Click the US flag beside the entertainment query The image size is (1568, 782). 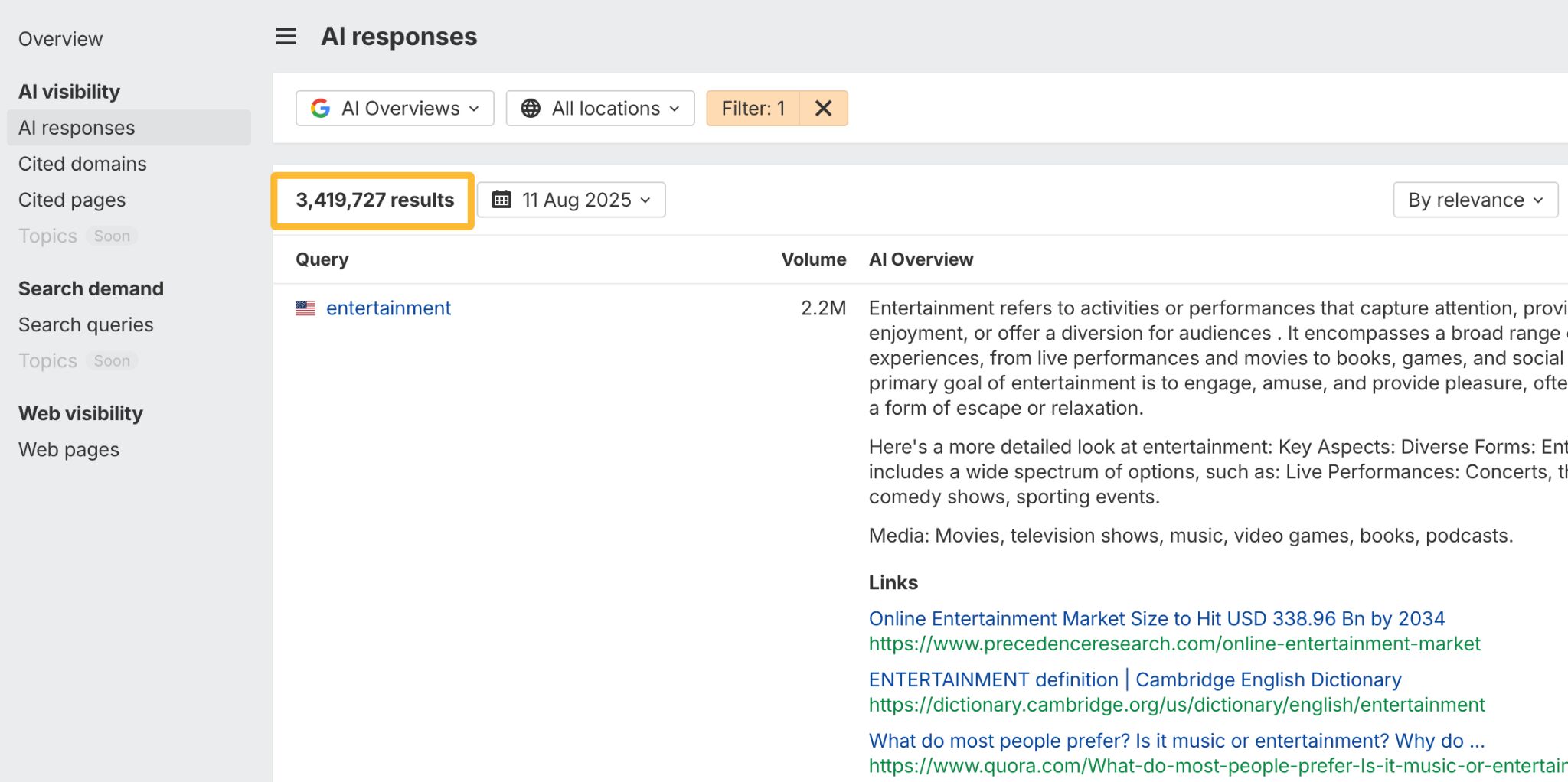click(305, 308)
